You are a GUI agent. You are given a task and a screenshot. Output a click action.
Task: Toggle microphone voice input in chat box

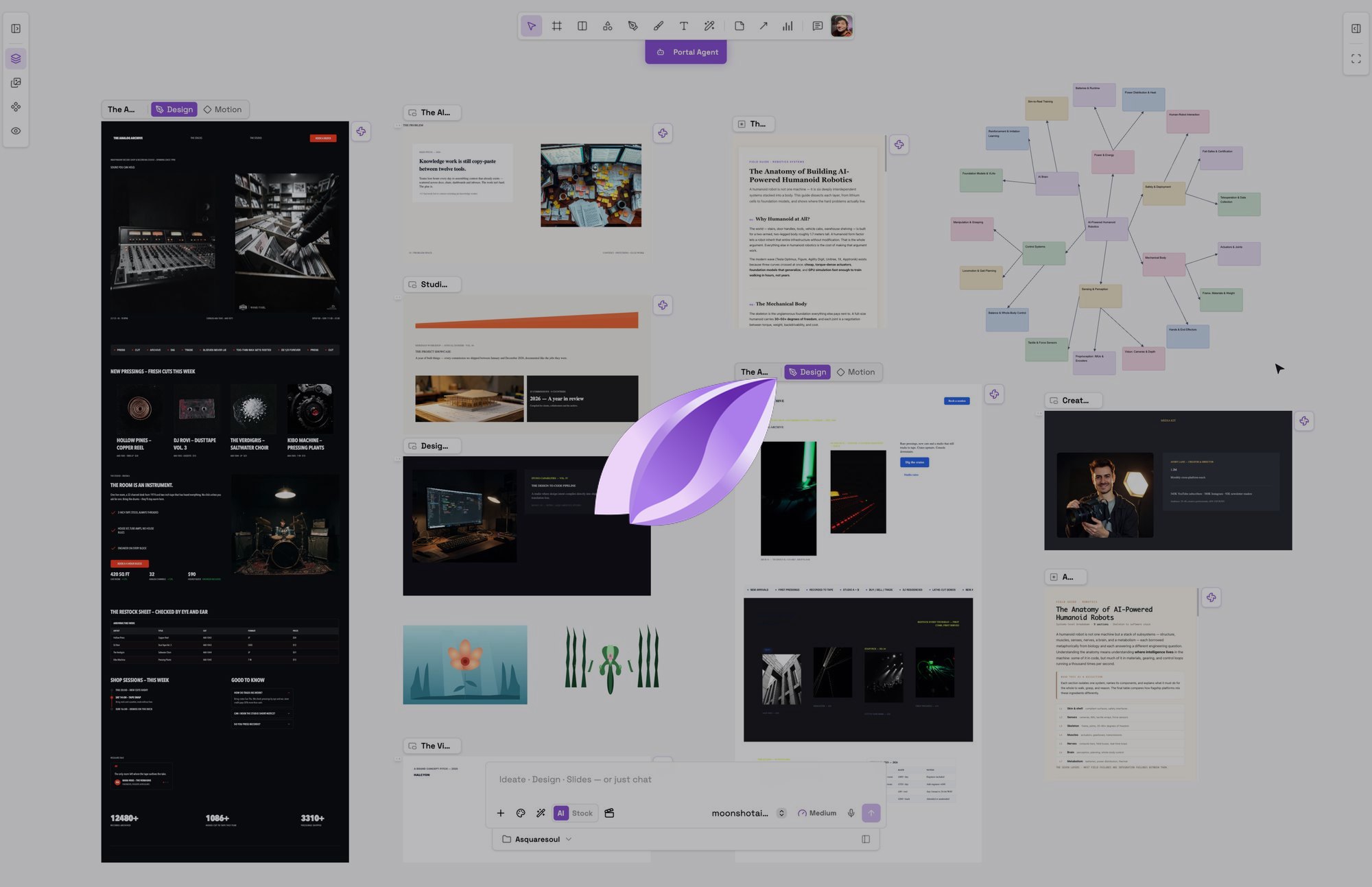(851, 813)
